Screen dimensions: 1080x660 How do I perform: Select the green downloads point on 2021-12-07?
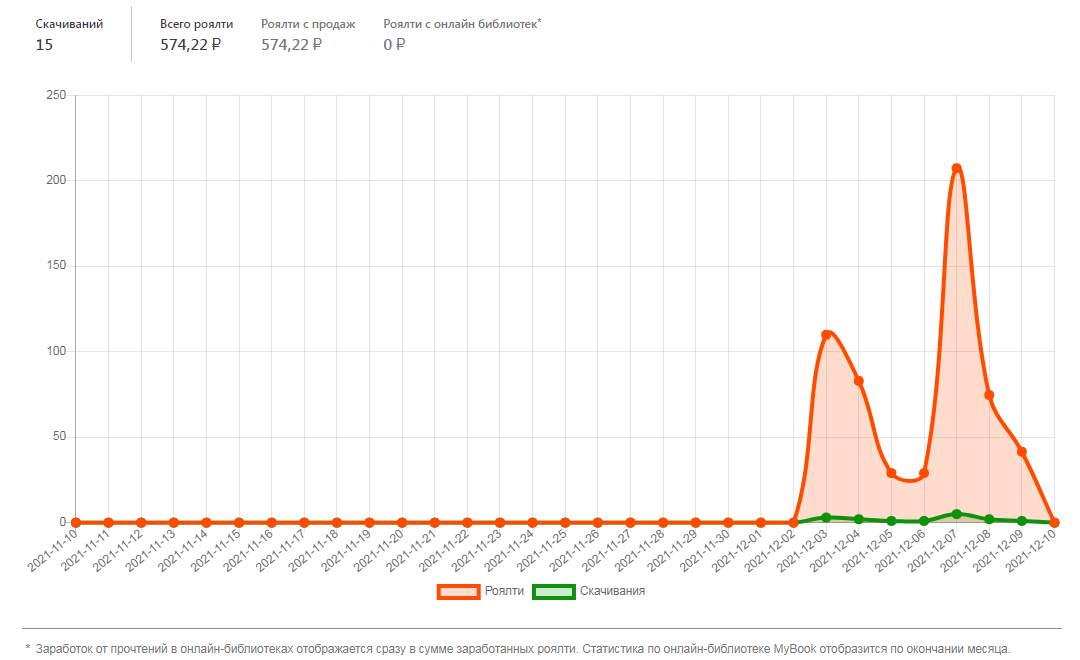click(x=957, y=514)
